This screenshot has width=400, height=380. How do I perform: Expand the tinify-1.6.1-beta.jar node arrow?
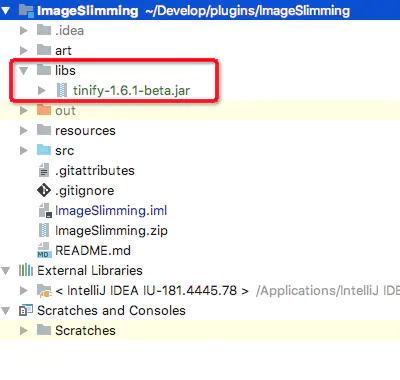(42, 90)
